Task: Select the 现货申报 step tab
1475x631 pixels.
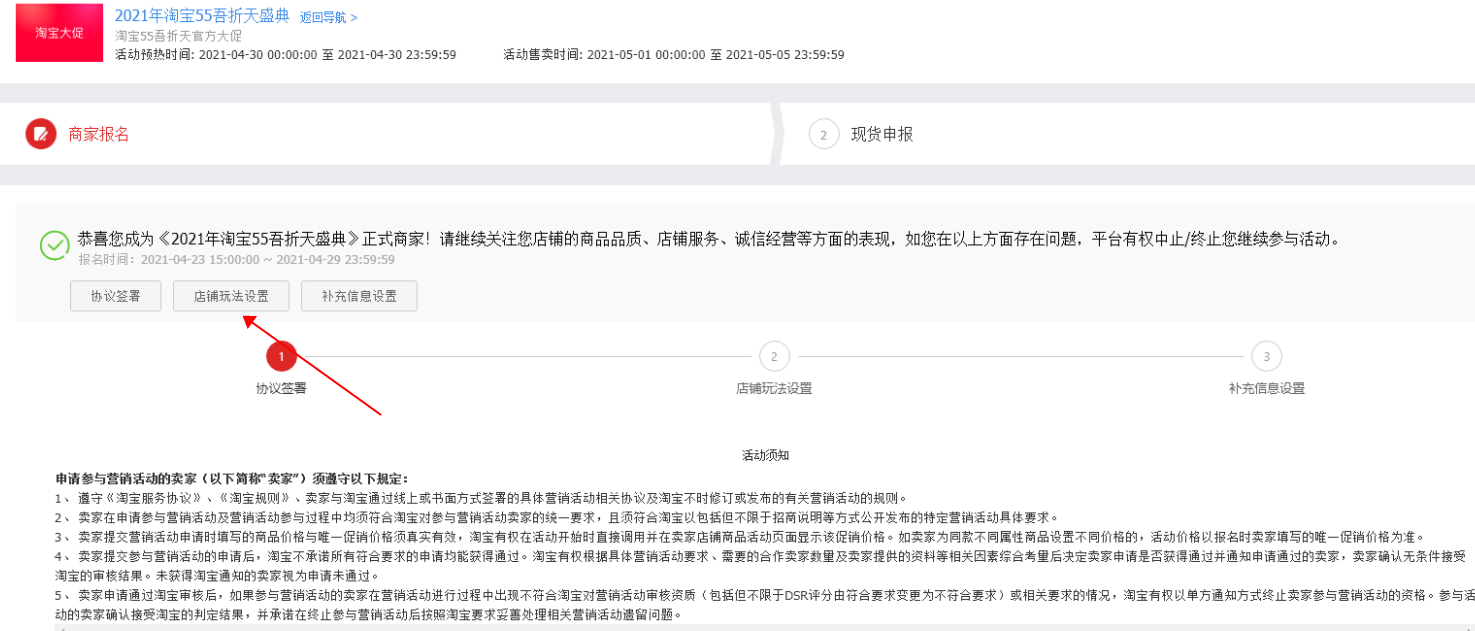Action: click(x=1127, y=134)
